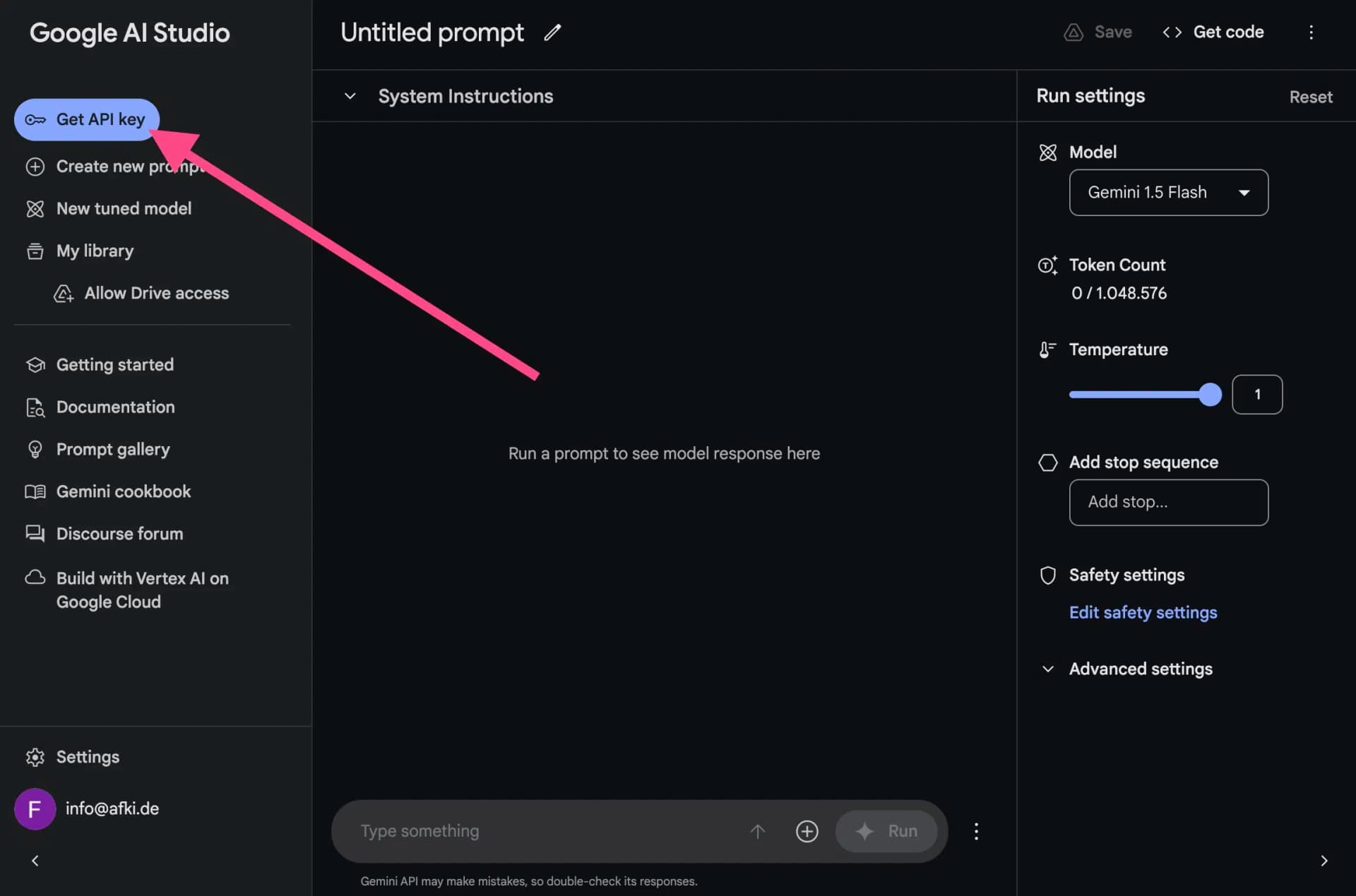
Task: Click the Reset button in Run settings
Action: [1310, 96]
